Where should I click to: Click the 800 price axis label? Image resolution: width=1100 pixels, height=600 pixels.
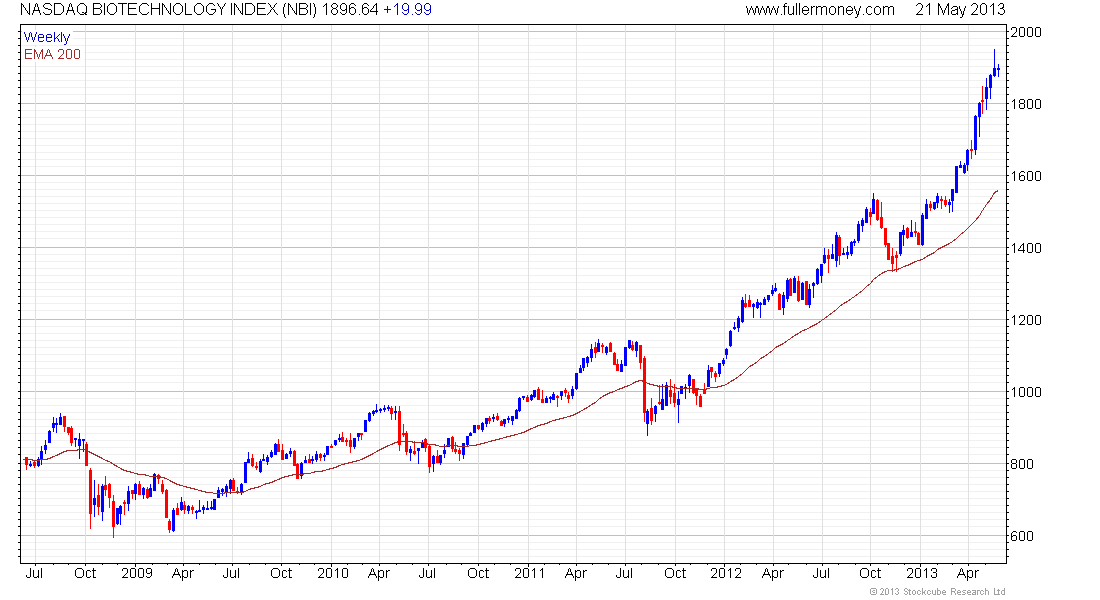(x=1022, y=464)
